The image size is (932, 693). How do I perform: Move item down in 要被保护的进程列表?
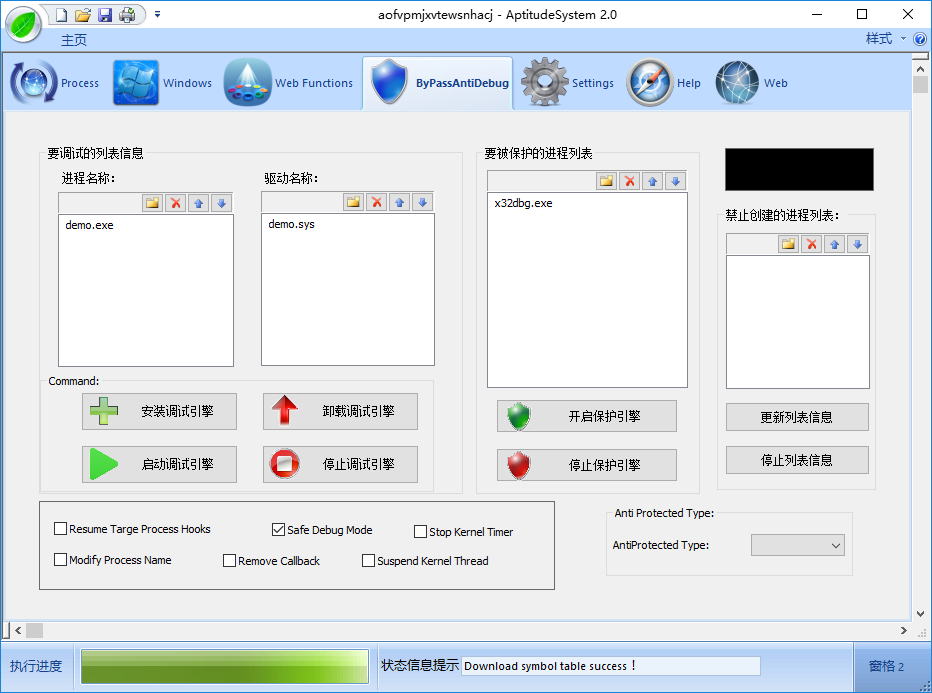point(675,181)
